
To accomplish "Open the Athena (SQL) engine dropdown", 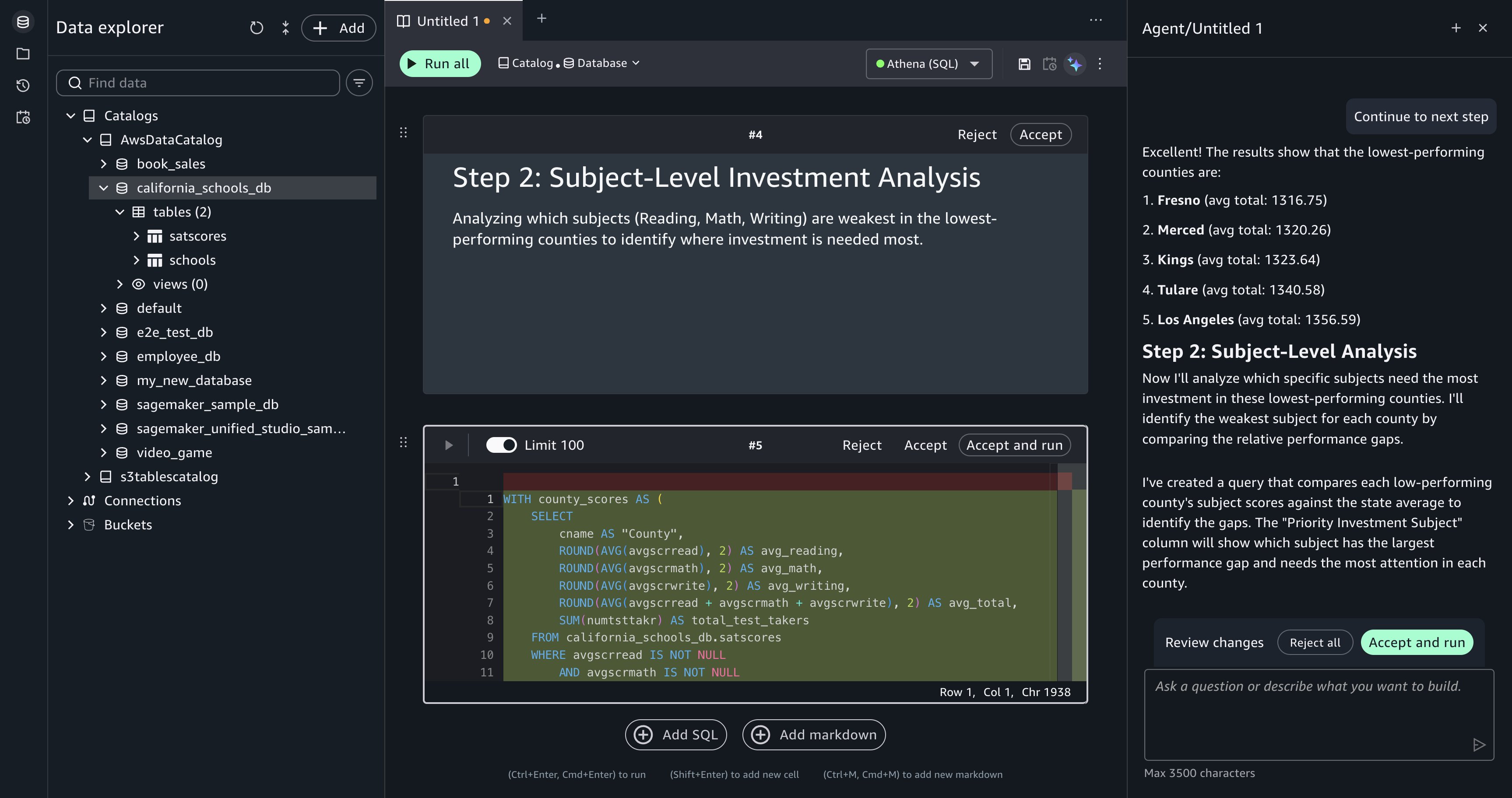I will 928,63.
